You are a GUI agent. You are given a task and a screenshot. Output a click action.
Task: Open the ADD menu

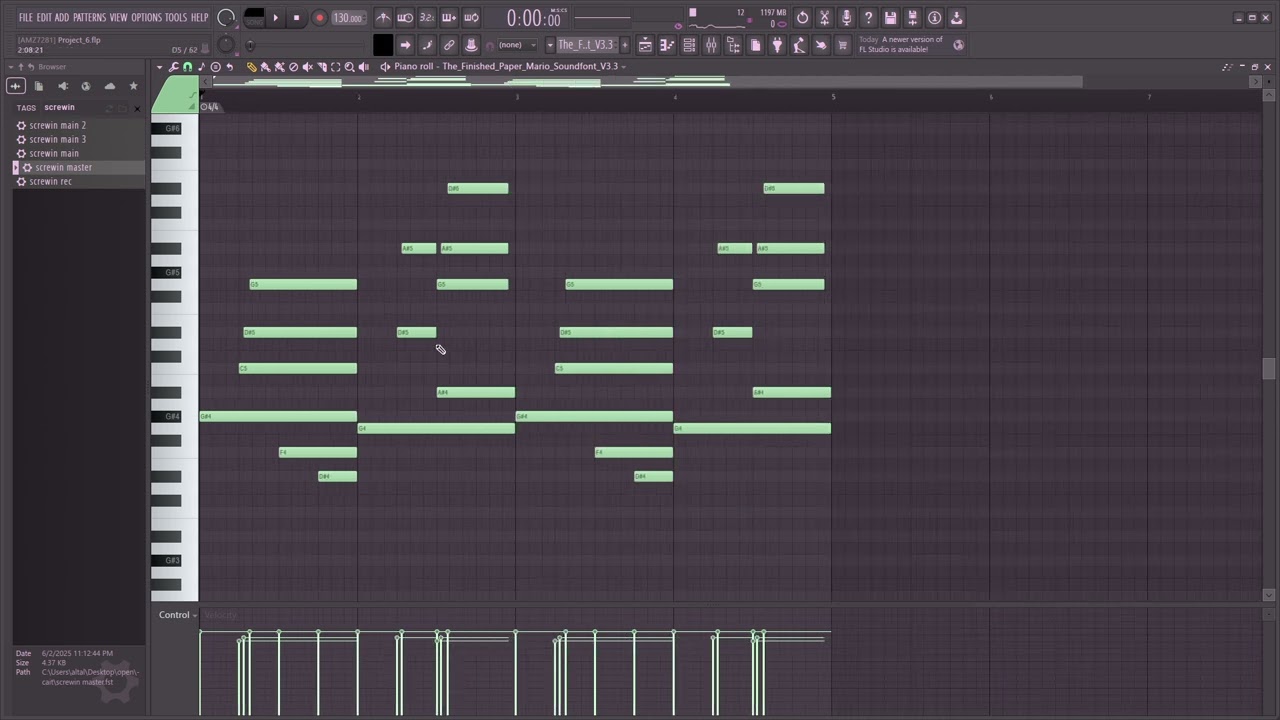pos(62,17)
